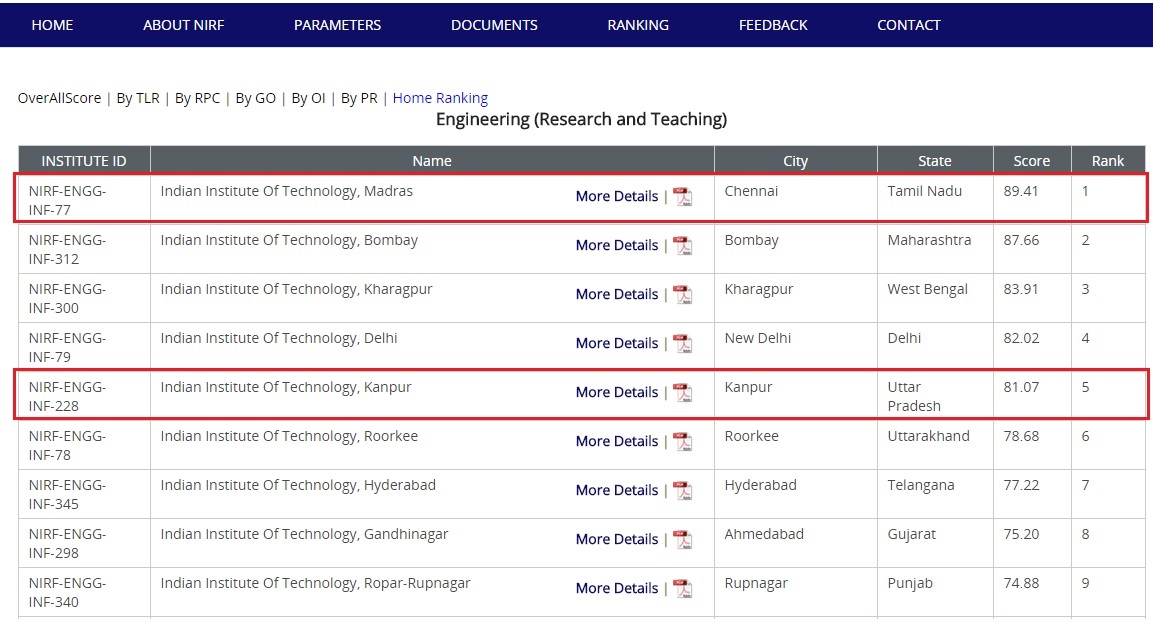Screen dimensions: 1153x625
Task: Open PDF icon for IIT Kanpur
Action: pyautogui.click(x=682, y=393)
